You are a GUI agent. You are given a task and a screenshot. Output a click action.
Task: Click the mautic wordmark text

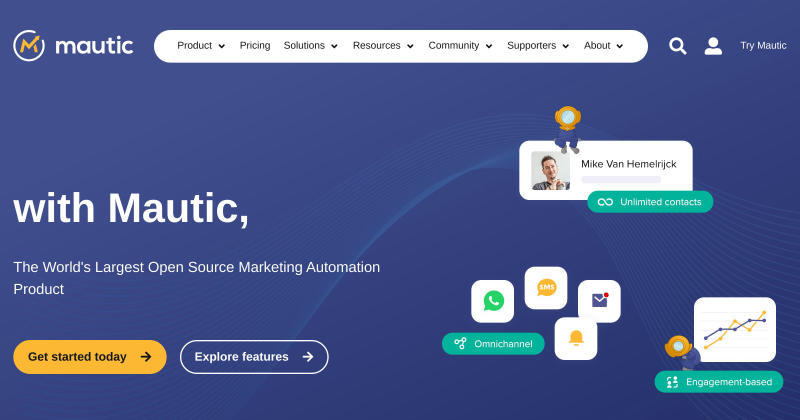point(94,46)
